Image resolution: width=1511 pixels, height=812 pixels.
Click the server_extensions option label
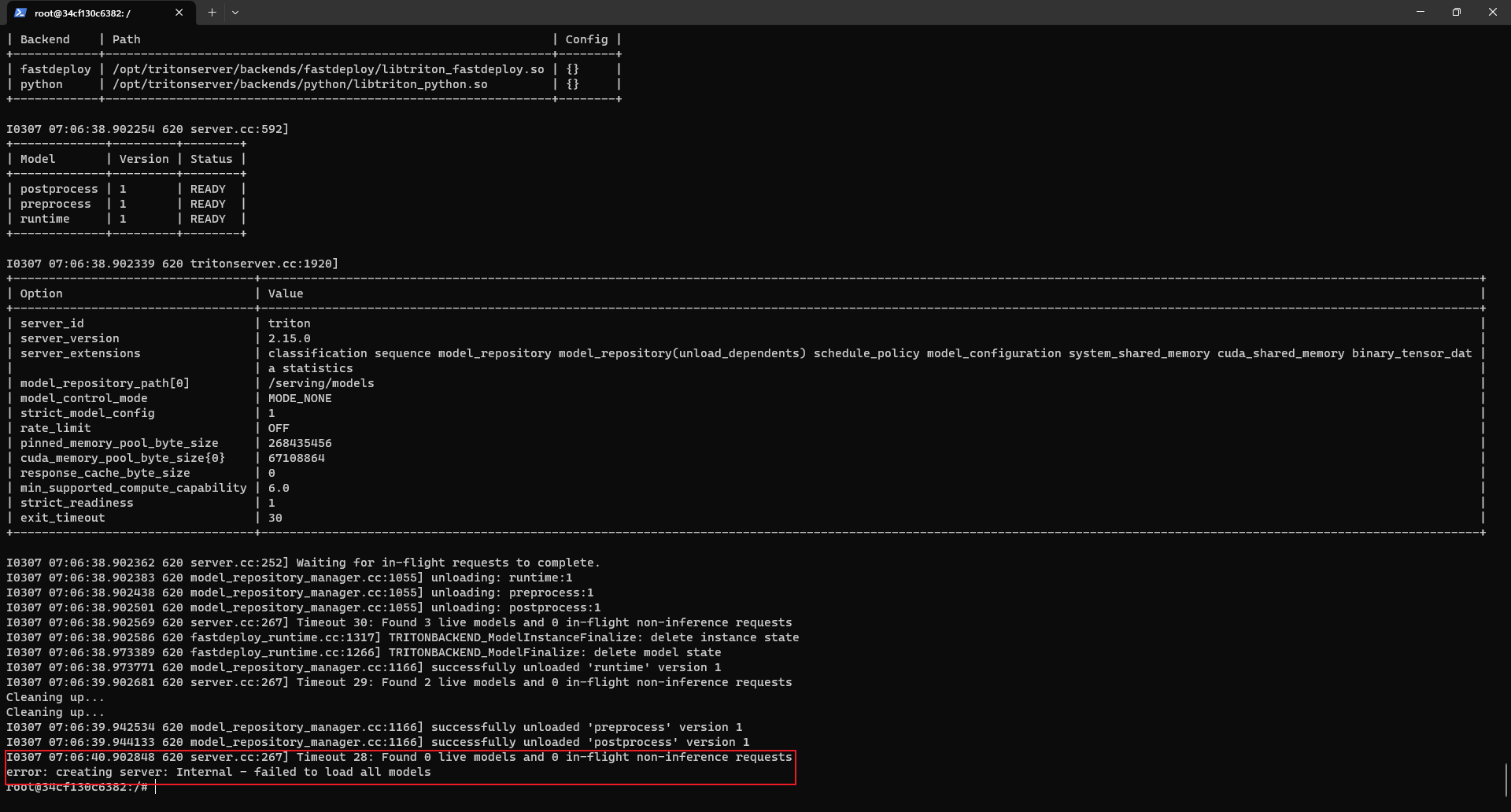pyautogui.click(x=80, y=353)
